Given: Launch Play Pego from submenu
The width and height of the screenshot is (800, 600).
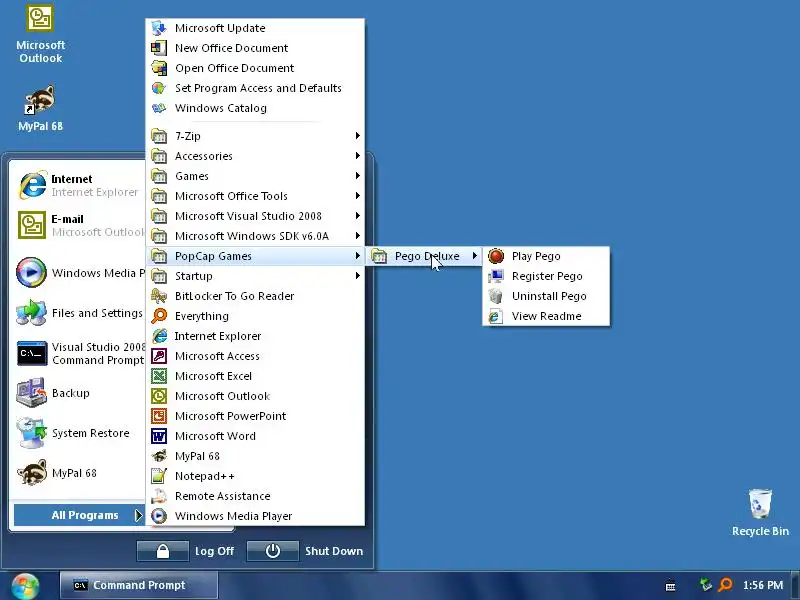Looking at the screenshot, I should 546,256.
